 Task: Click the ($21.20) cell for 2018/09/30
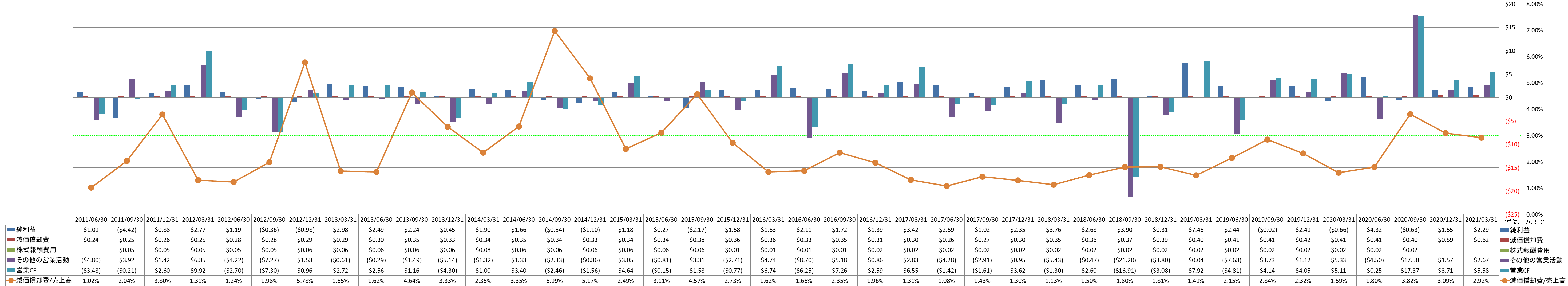click(1125, 260)
